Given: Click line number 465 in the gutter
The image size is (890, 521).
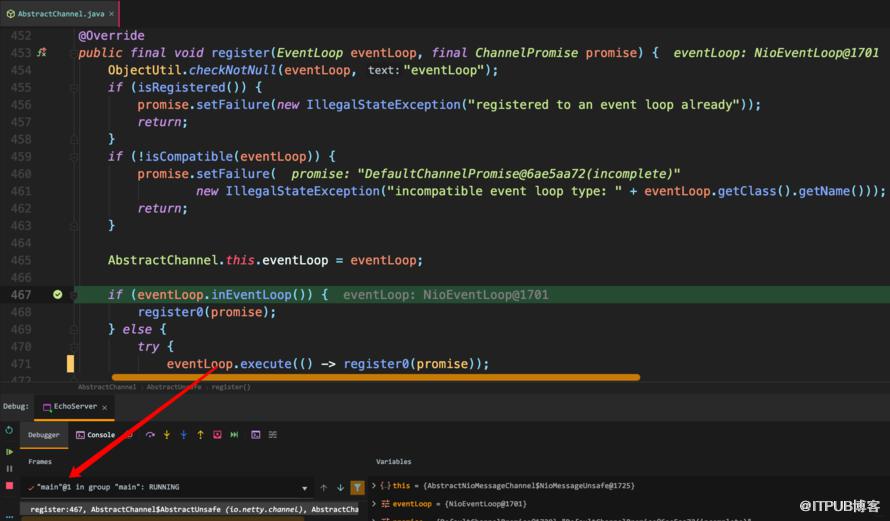Looking at the screenshot, I should 20,260.
